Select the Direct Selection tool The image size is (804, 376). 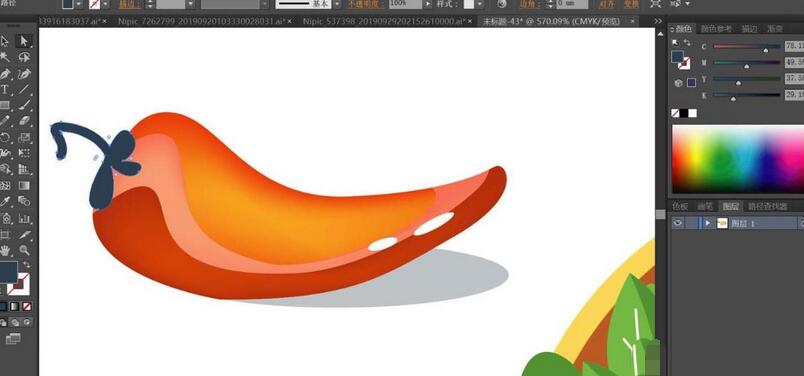tap(24, 41)
